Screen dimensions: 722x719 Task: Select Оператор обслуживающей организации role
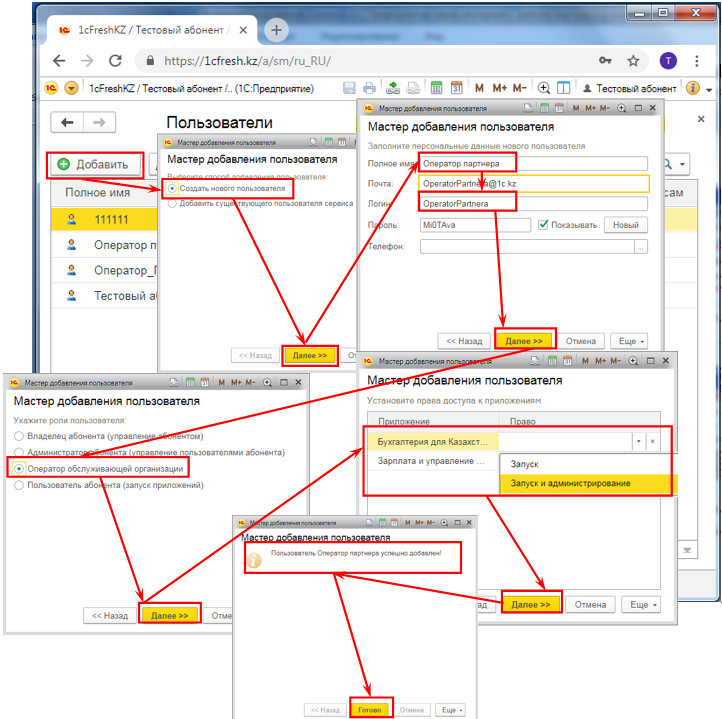point(19,469)
